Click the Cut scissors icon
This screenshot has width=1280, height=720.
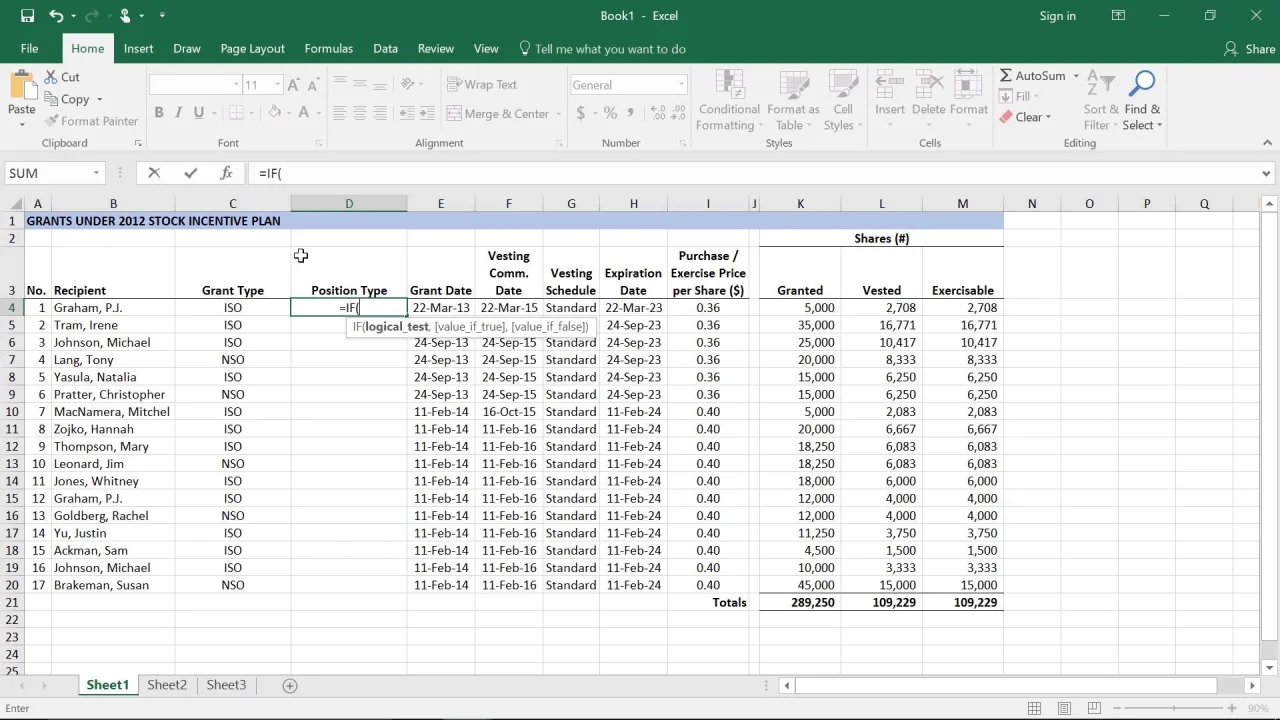(x=52, y=77)
